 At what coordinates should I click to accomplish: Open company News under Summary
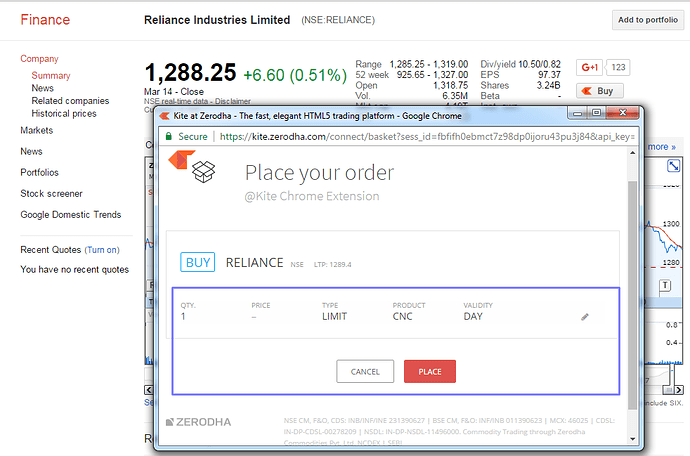click(42, 88)
